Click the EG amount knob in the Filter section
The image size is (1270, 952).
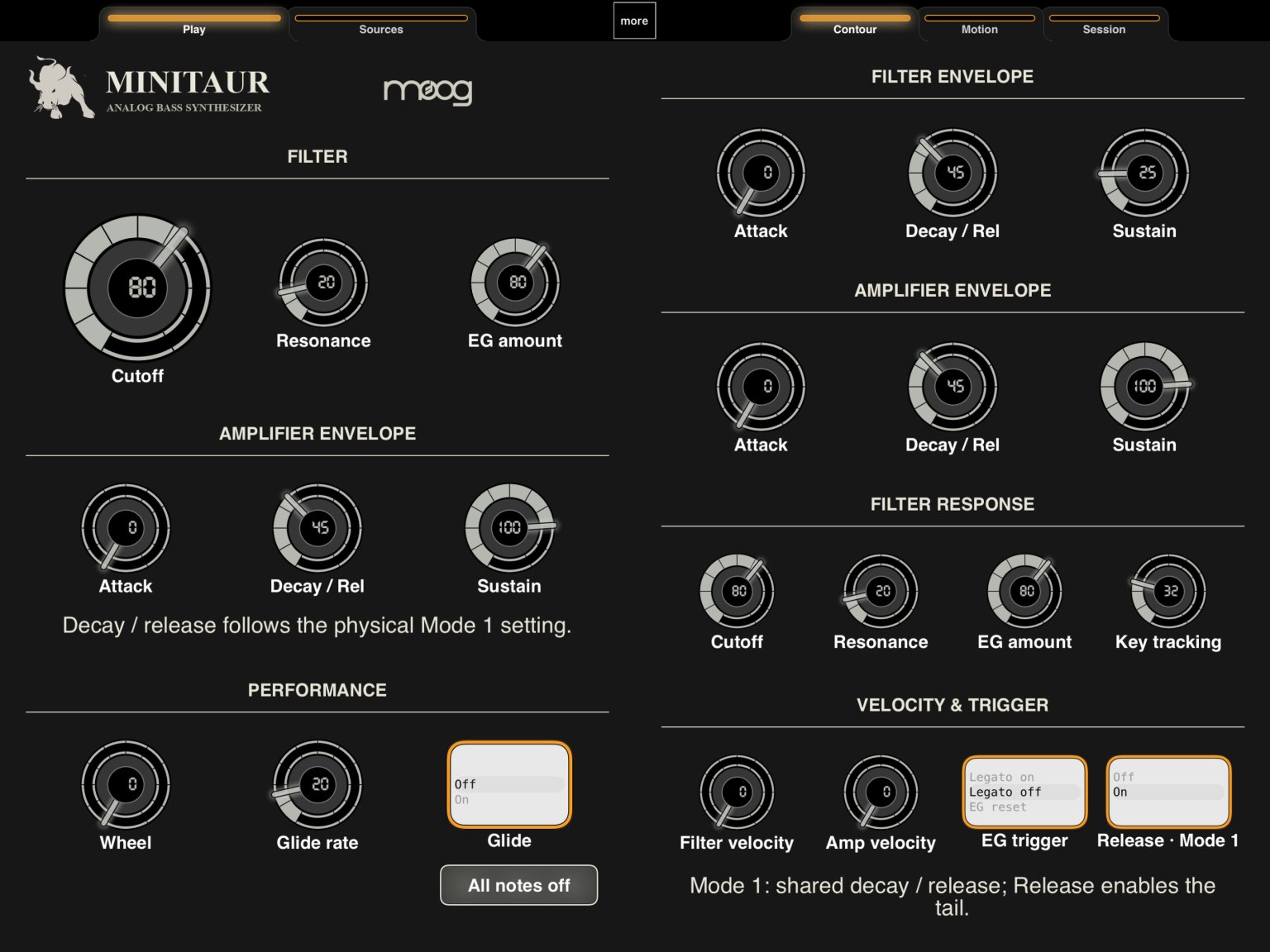point(515,283)
